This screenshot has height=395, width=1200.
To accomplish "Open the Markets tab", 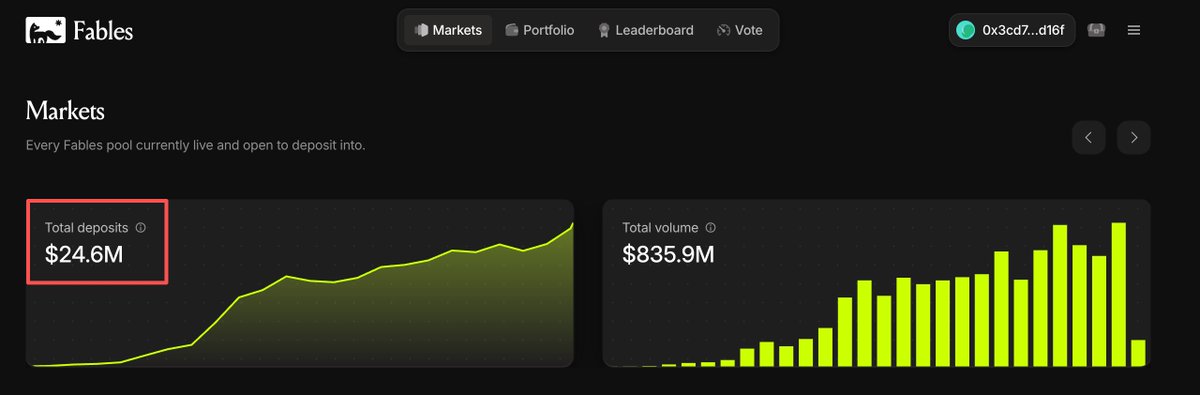I will 448,30.
